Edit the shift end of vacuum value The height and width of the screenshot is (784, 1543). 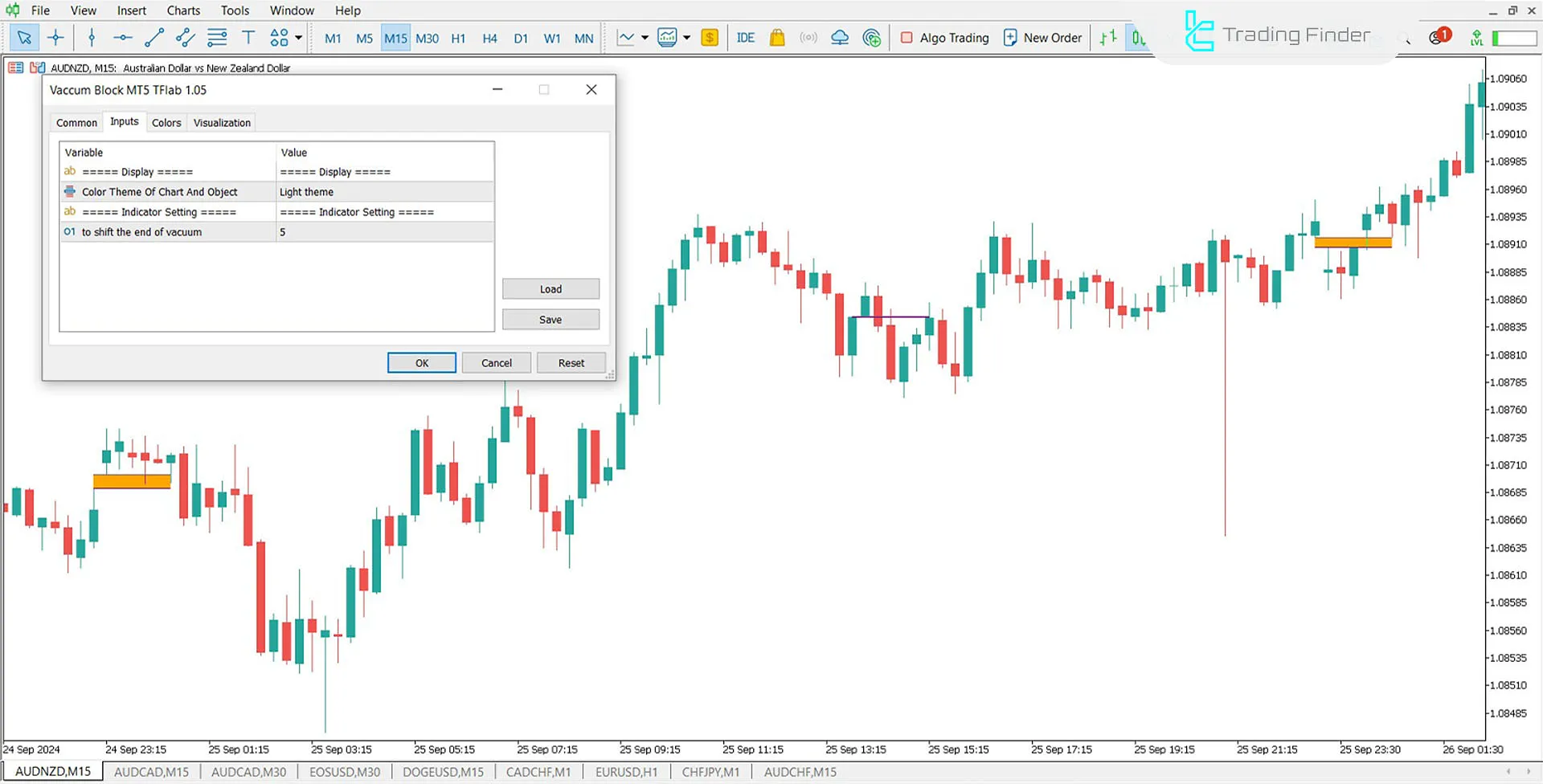[x=384, y=232]
